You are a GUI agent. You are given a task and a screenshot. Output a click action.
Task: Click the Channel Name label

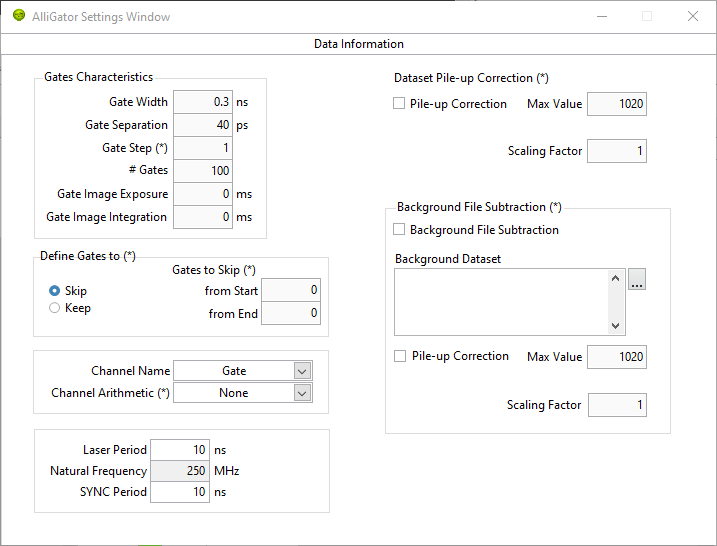[x=130, y=371]
